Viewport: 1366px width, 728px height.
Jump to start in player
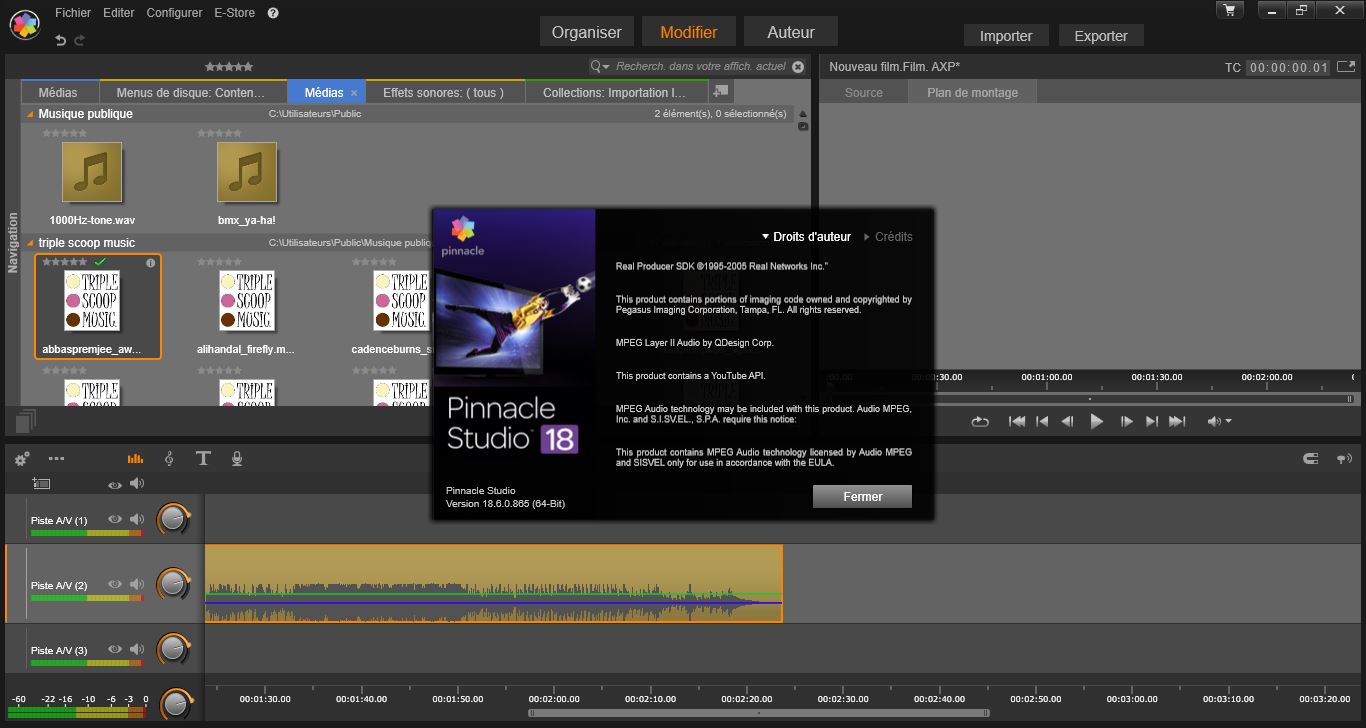[x=1017, y=422]
